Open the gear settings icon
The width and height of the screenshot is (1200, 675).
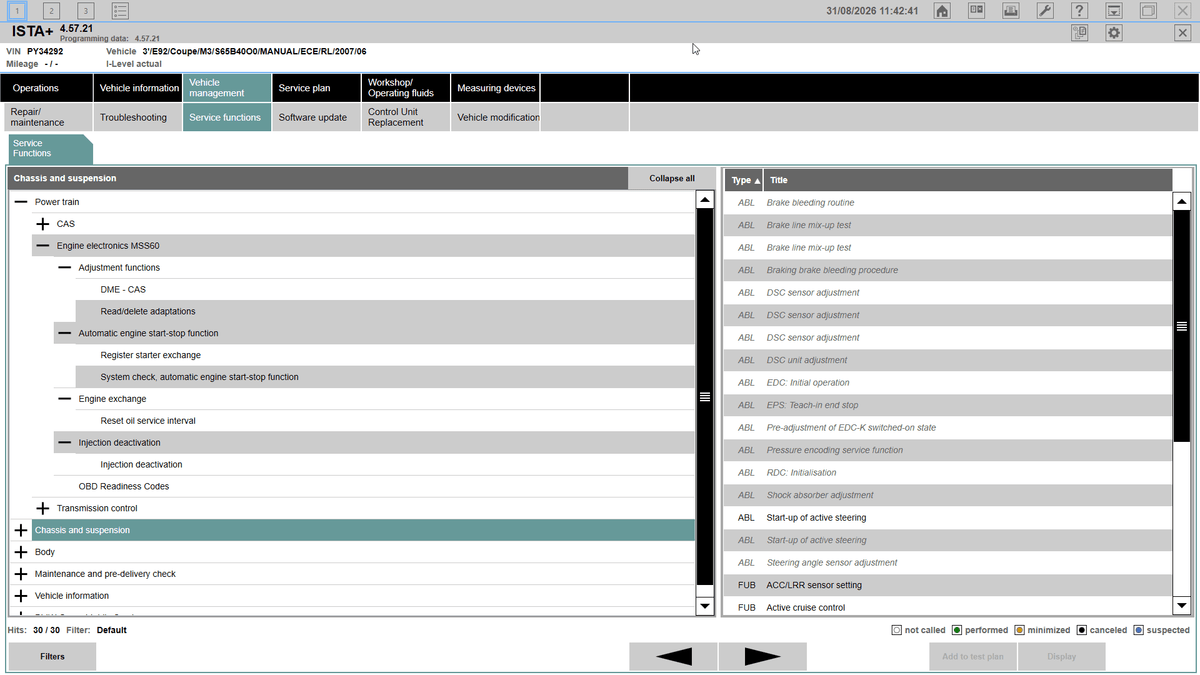click(x=1114, y=33)
